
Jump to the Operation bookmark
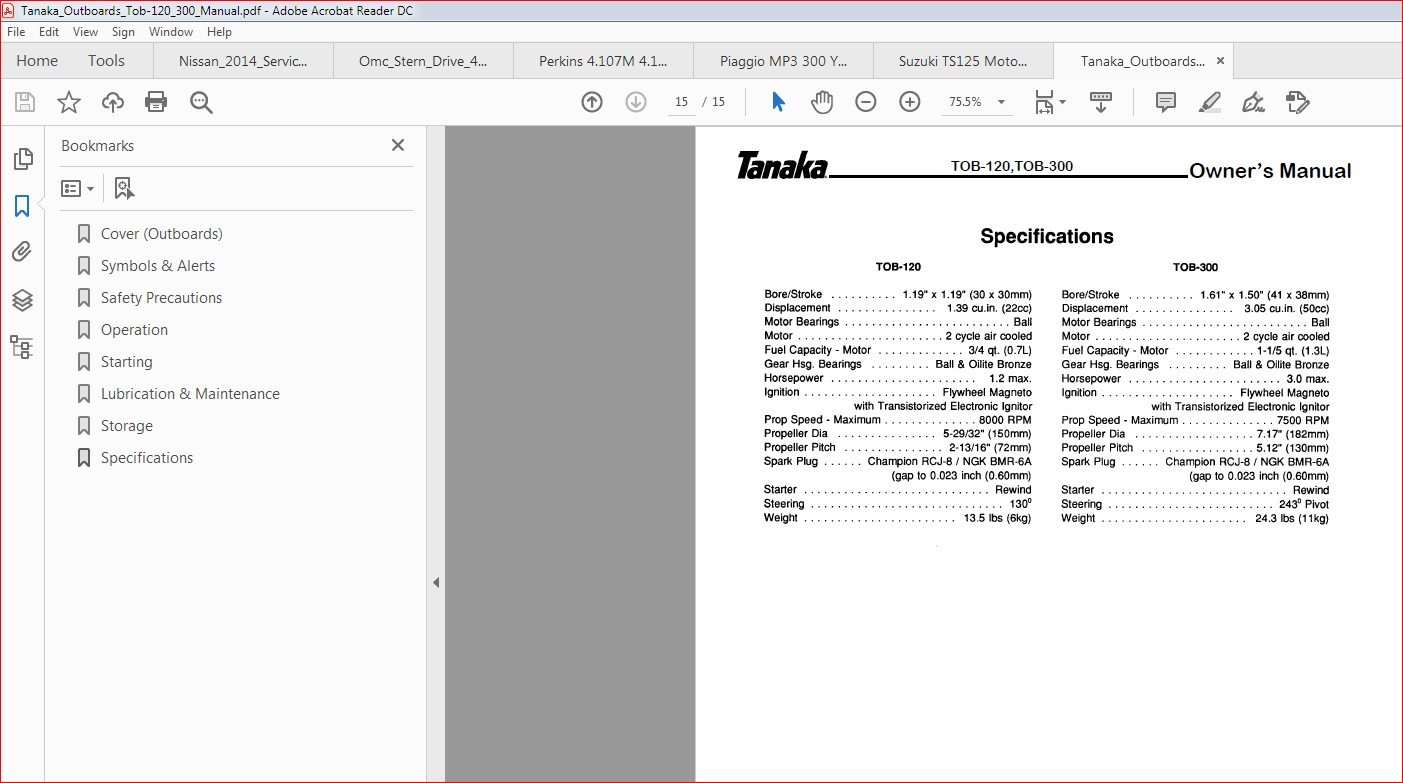[134, 330]
